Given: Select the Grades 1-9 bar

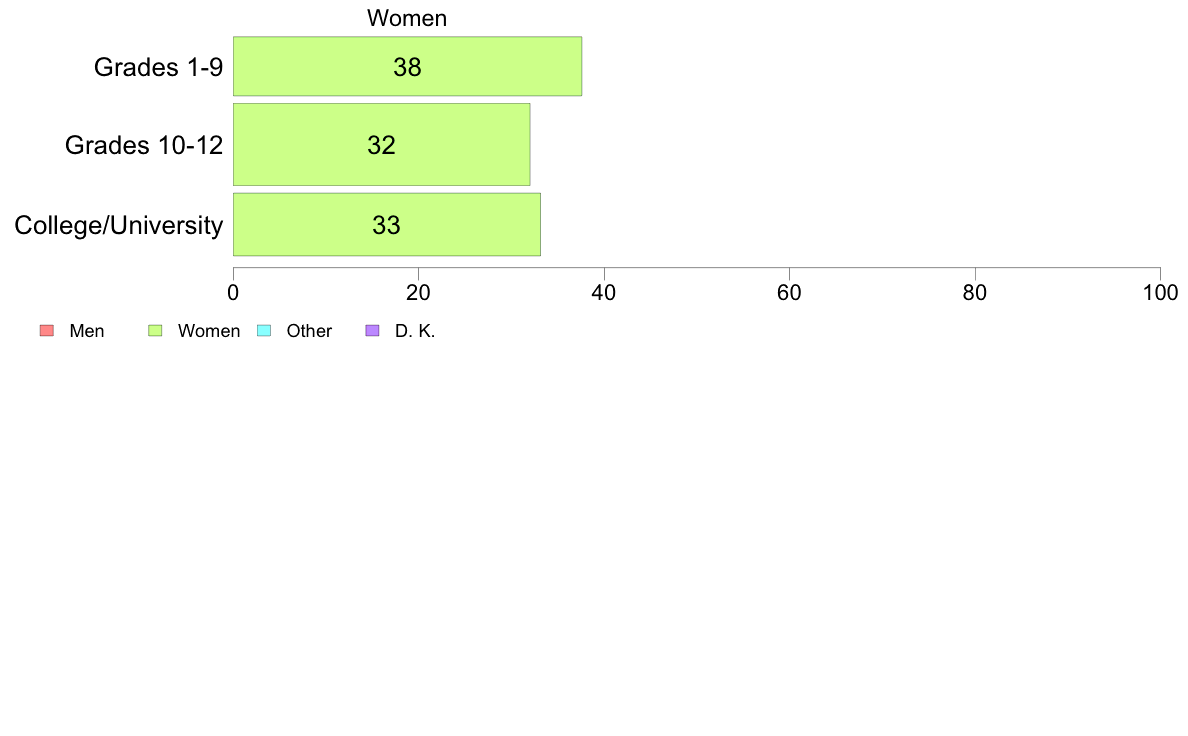Looking at the screenshot, I should tap(408, 66).
